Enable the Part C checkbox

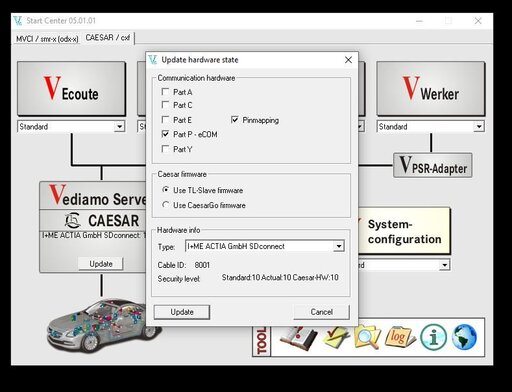pyautogui.click(x=165, y=105)
